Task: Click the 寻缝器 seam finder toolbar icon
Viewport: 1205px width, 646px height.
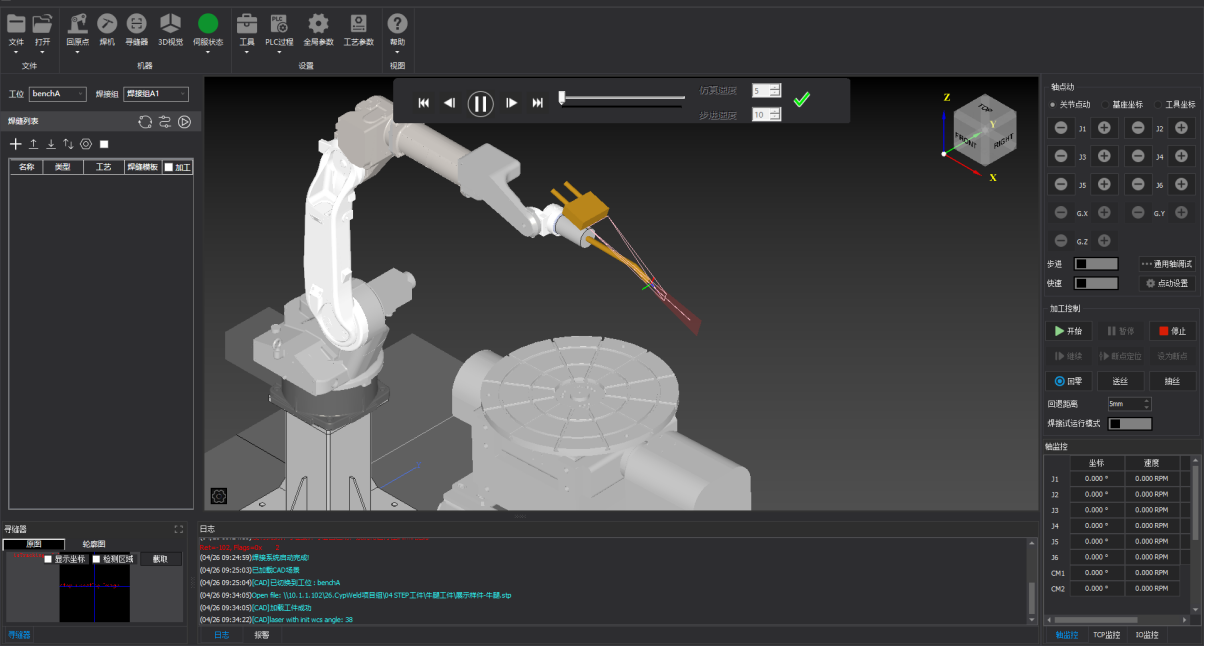Action: 137,24
